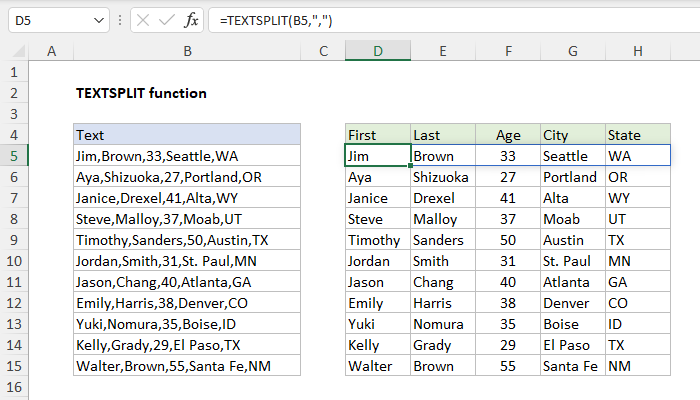The image size is (700, 400).
Task: Select the state cell 'OR'
Action: pos(638,177)
